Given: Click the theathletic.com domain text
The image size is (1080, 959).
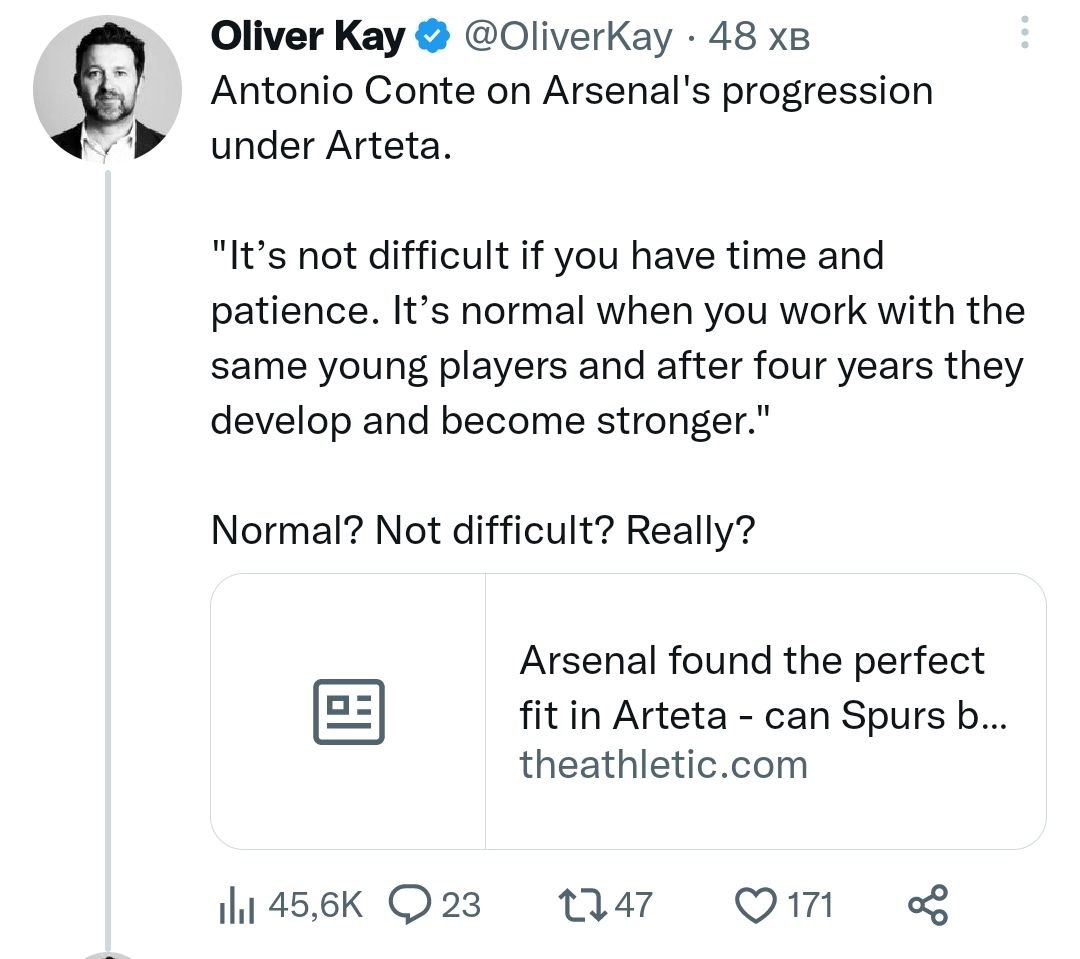Looking at the screenshot, I should 663,765.
